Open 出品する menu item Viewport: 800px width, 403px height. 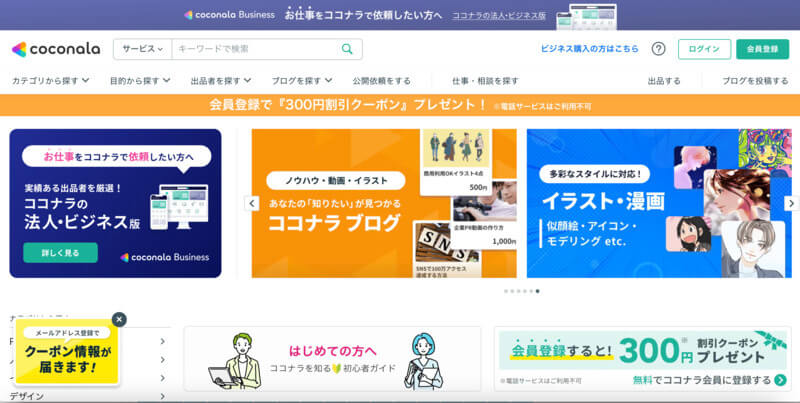664,81
